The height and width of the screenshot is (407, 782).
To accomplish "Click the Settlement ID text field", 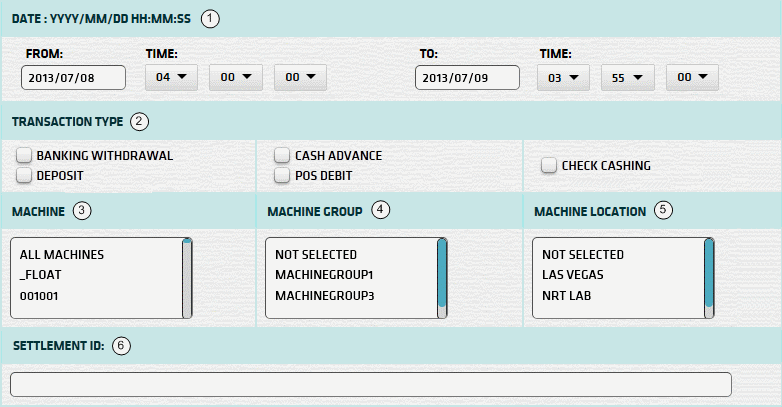I will (370, 385).
